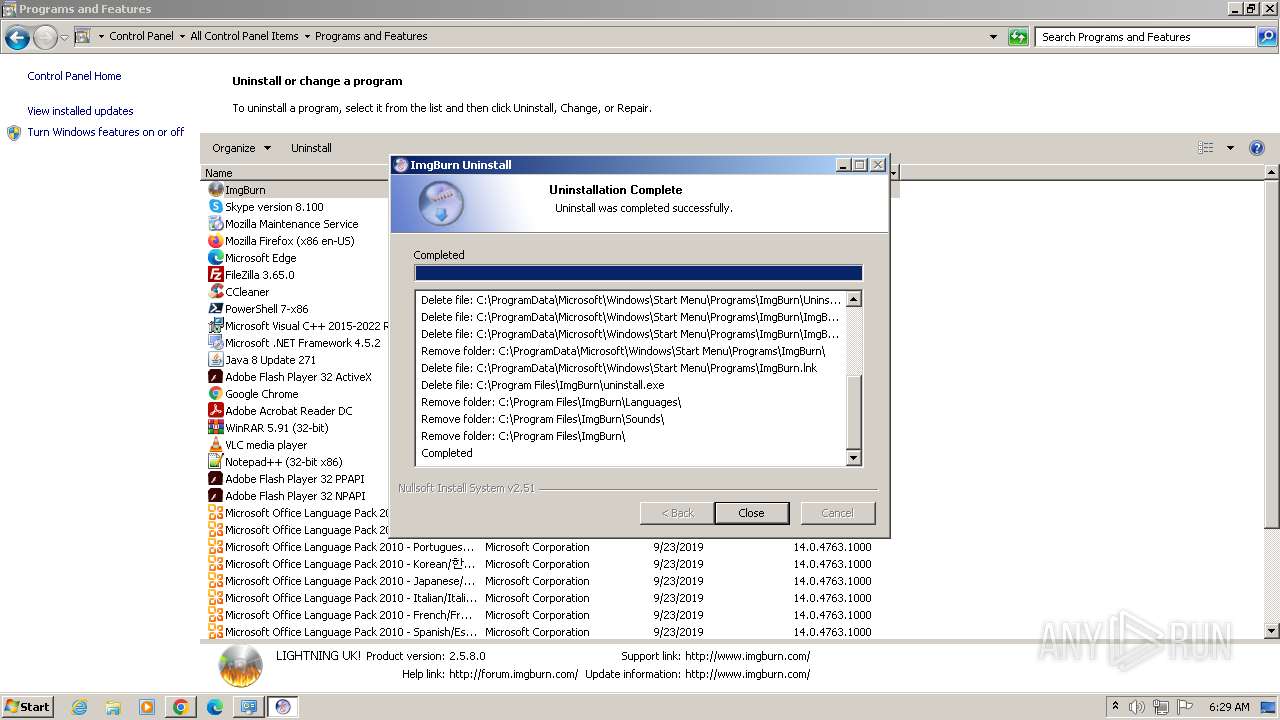Select Adobe Acrobat Reader DC icon

coord(215,411)
